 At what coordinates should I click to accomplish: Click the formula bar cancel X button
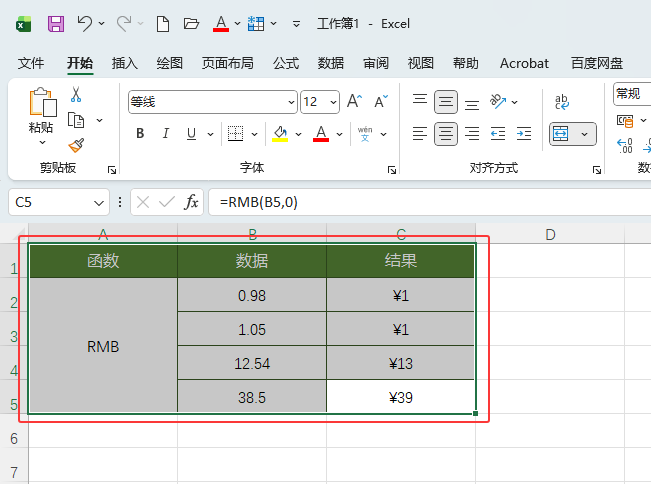143,202
